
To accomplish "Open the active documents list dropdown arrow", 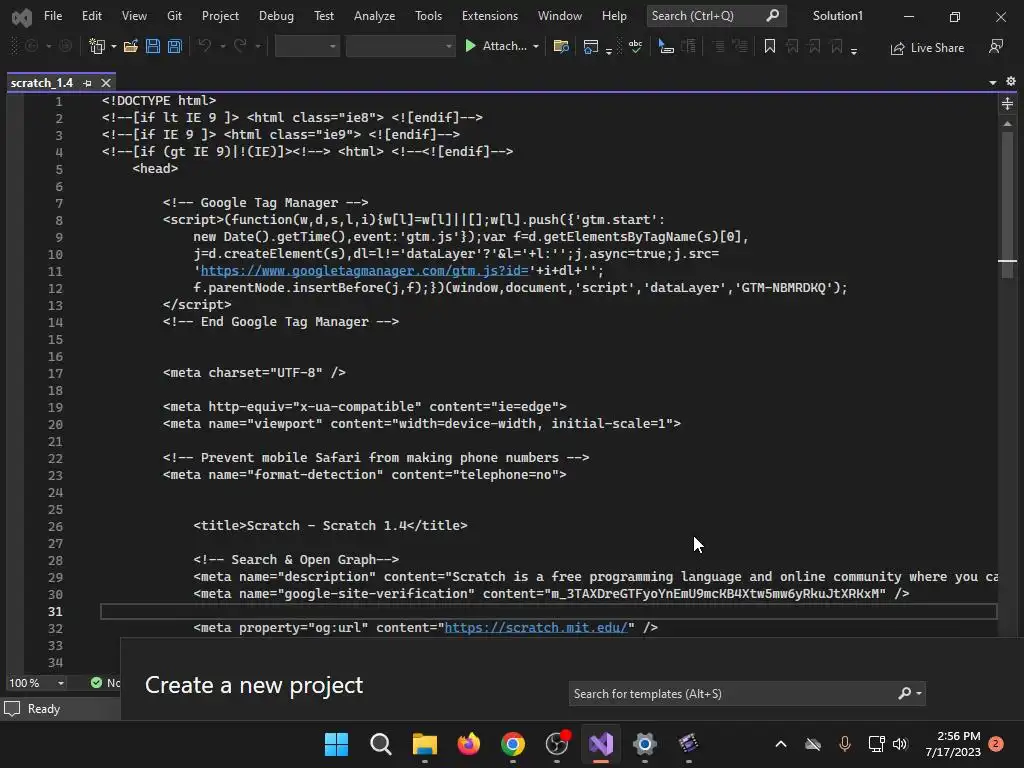I will 993,82.
